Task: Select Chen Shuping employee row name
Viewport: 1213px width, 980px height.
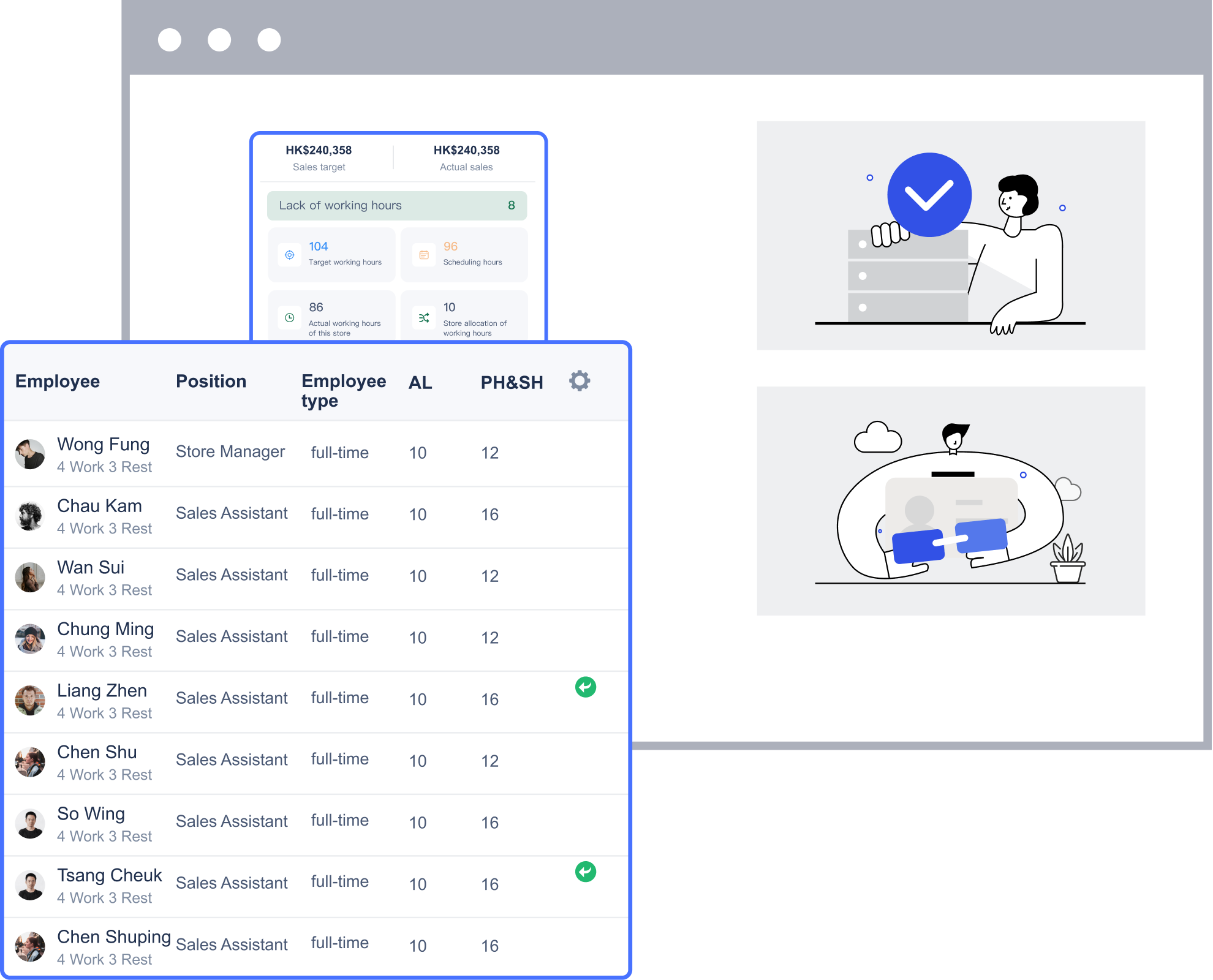Action: (114, 937)
